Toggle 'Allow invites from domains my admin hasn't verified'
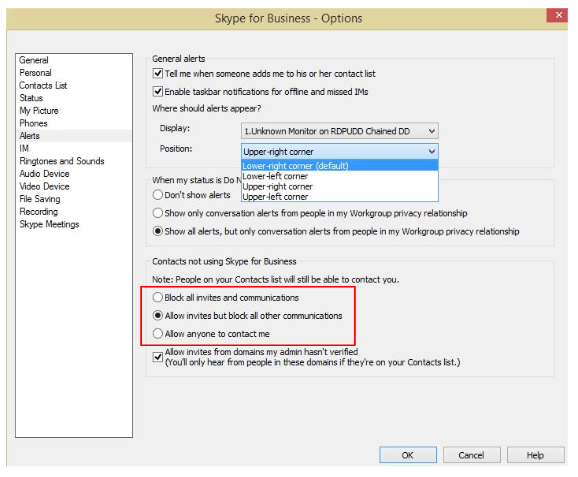578x477 pixels. (x=158, y=357)
